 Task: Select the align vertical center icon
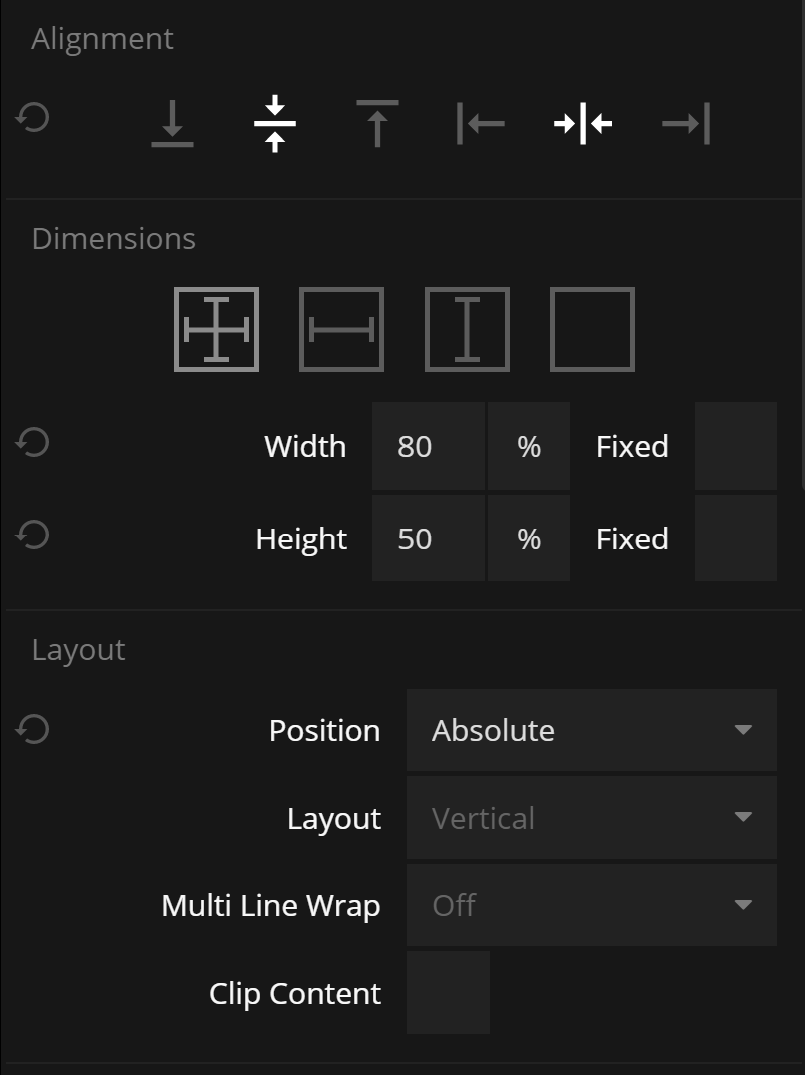[x=275, y=124]
